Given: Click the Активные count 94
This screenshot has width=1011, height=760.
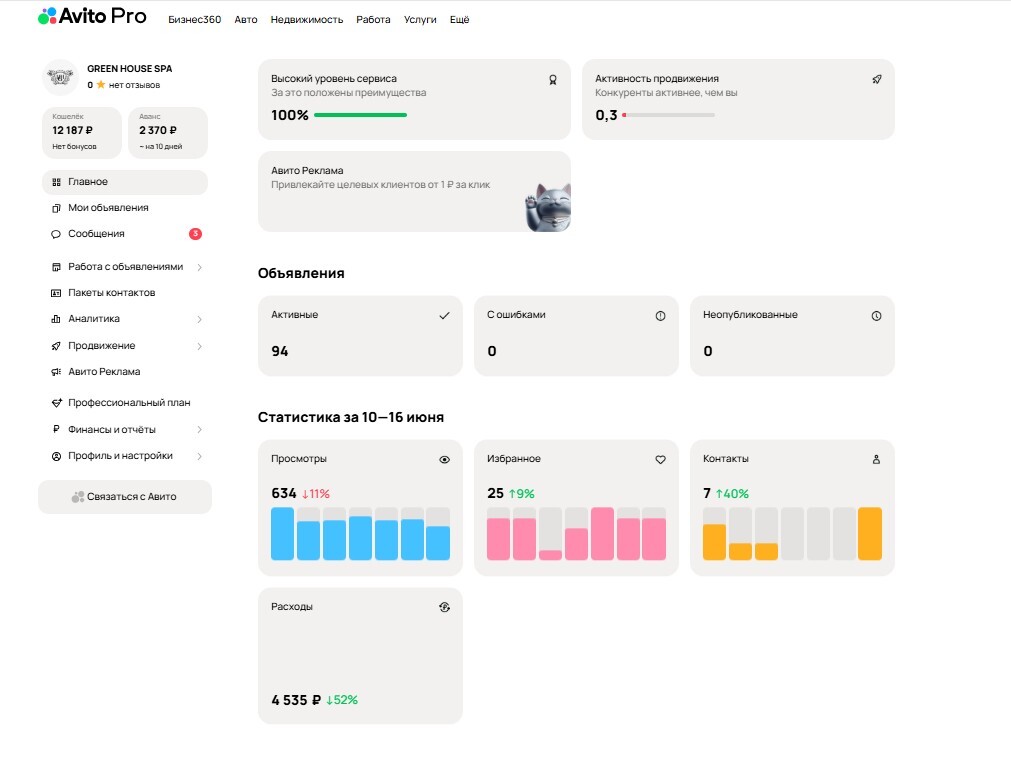Looking at the screenshot, I should pyautogui.click(x=280, y=351).
